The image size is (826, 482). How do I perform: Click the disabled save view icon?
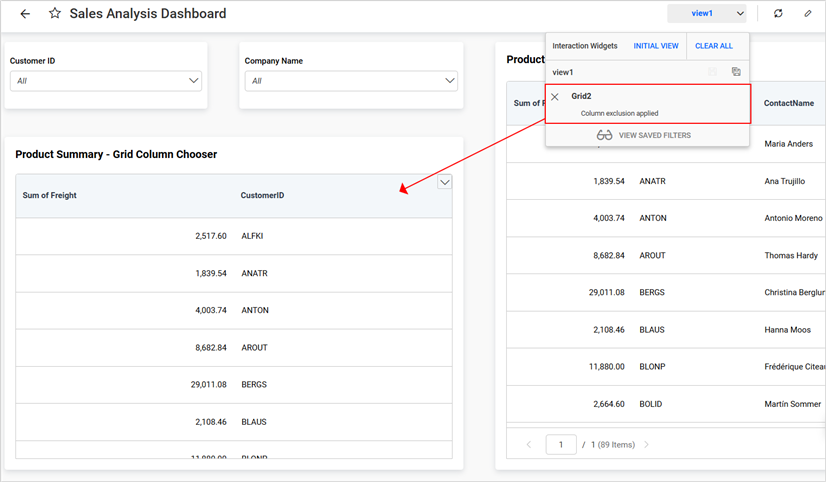click(x=713, y=72)
